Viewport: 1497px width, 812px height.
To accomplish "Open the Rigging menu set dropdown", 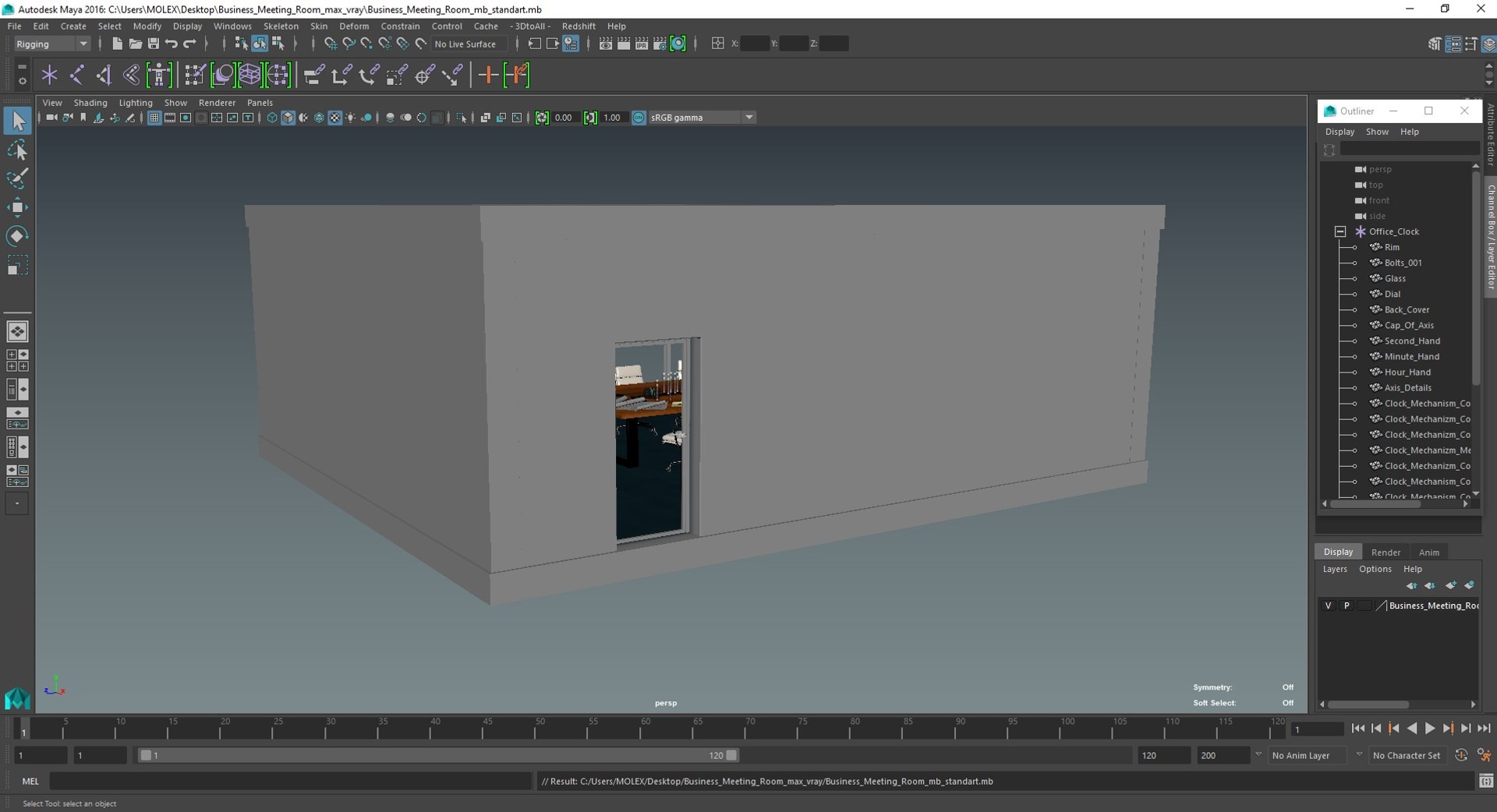I will pos(51,44).
